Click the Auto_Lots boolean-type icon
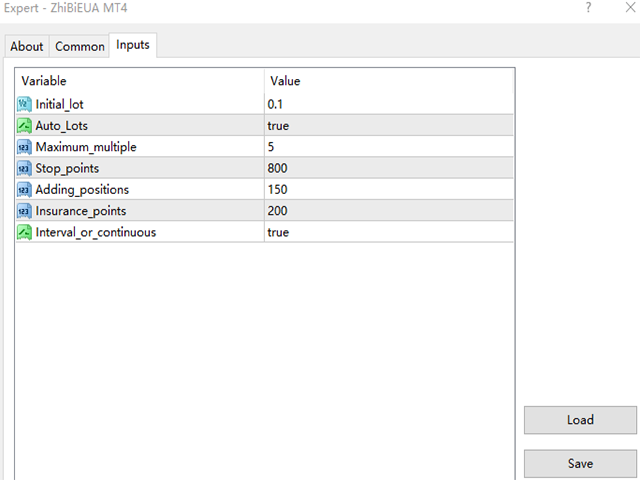Viewport: 640px width, 480px height. click(24, 126)
